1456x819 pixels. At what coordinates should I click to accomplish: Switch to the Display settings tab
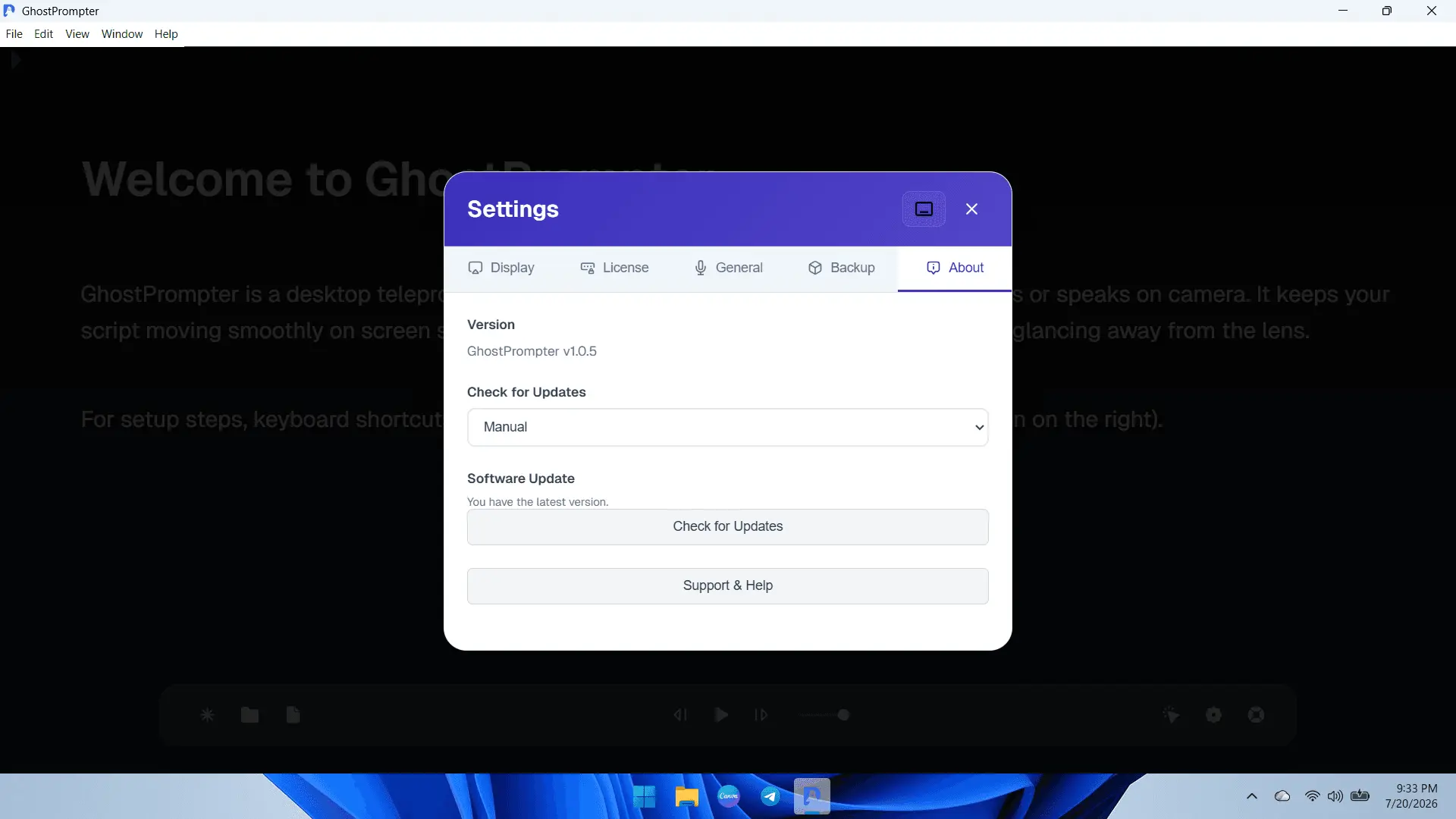[500, 268]
